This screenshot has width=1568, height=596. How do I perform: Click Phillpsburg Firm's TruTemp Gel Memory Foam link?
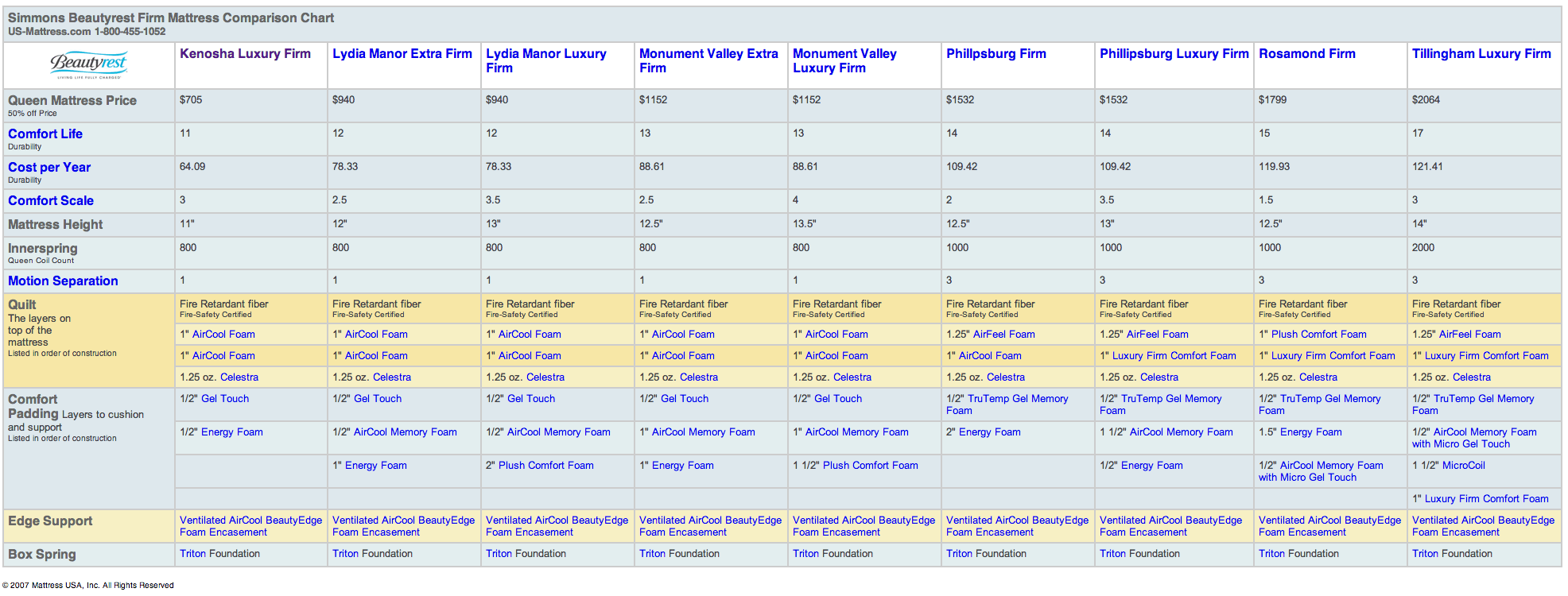(1007, 404)
